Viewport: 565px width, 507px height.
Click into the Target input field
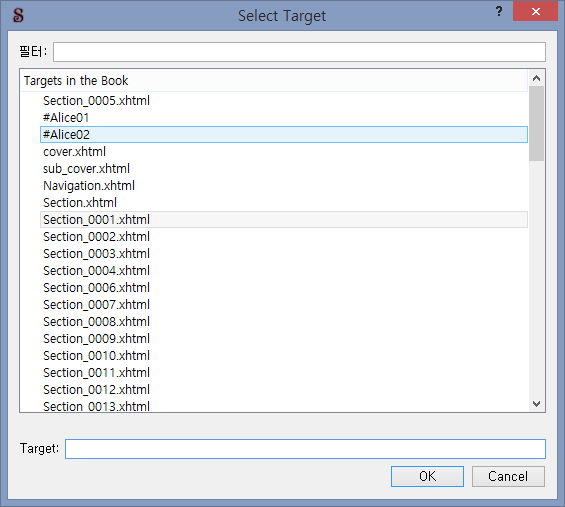(305, 449)
